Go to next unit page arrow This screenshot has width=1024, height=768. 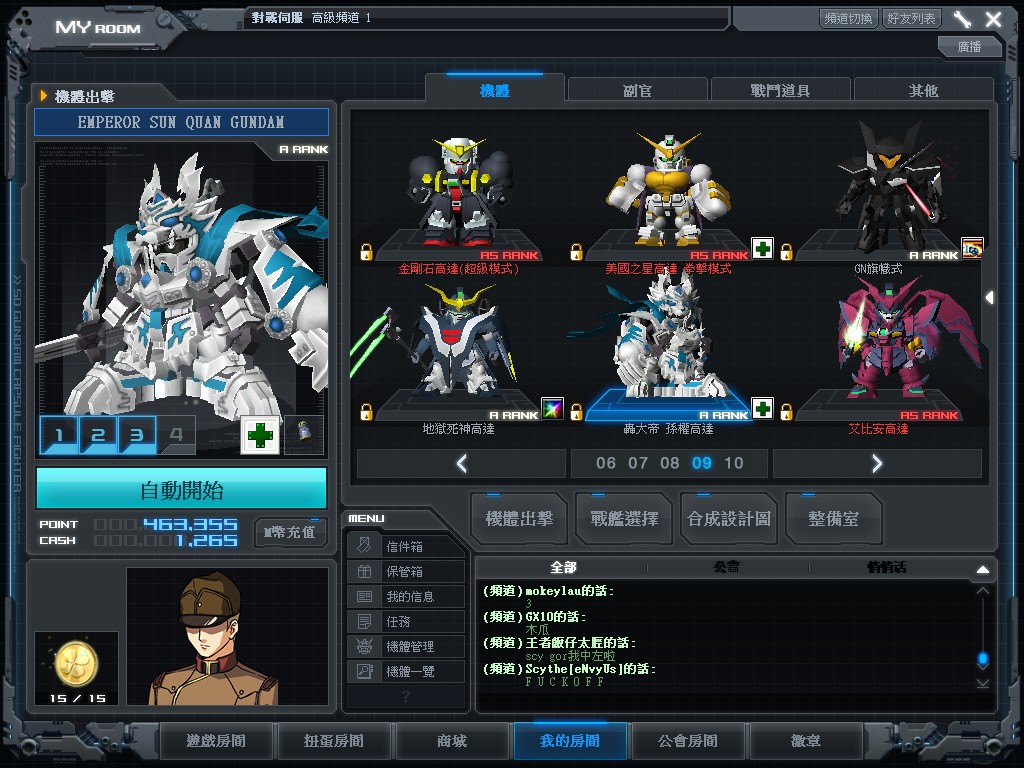[877, 463]
